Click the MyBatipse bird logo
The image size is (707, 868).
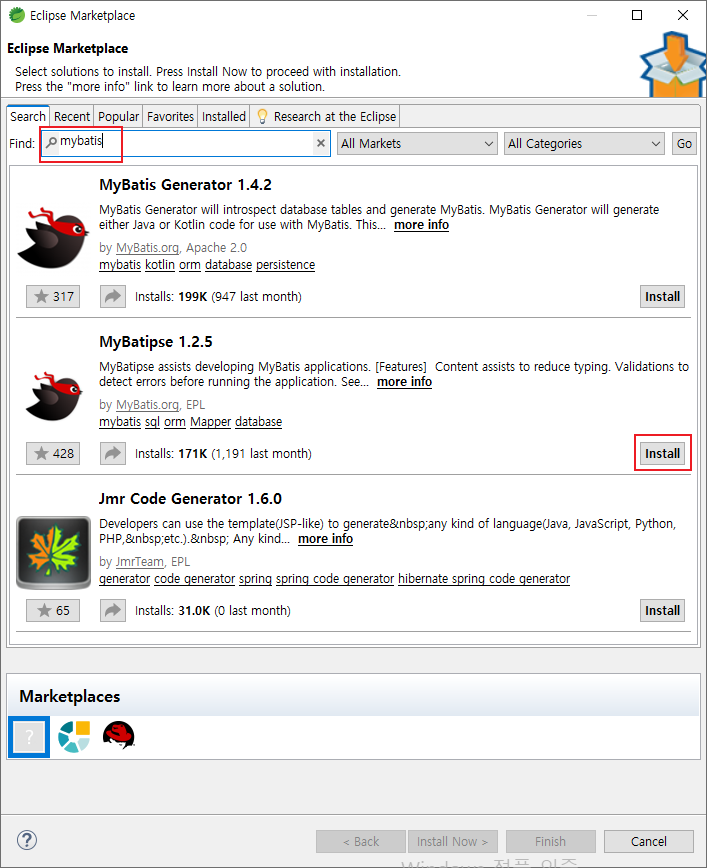54,396
